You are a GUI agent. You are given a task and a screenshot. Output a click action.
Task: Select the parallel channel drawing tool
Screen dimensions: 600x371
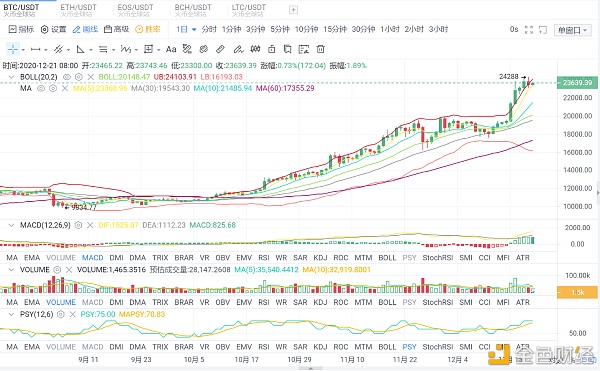click(x=58, y=49)
